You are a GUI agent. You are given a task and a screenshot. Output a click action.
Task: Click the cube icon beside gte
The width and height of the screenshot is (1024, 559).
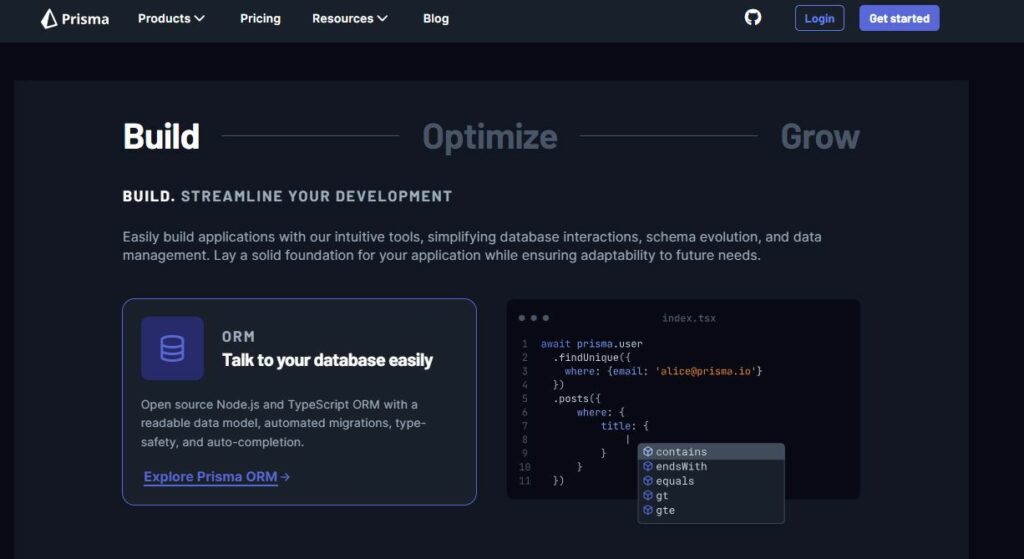(648, 510)
